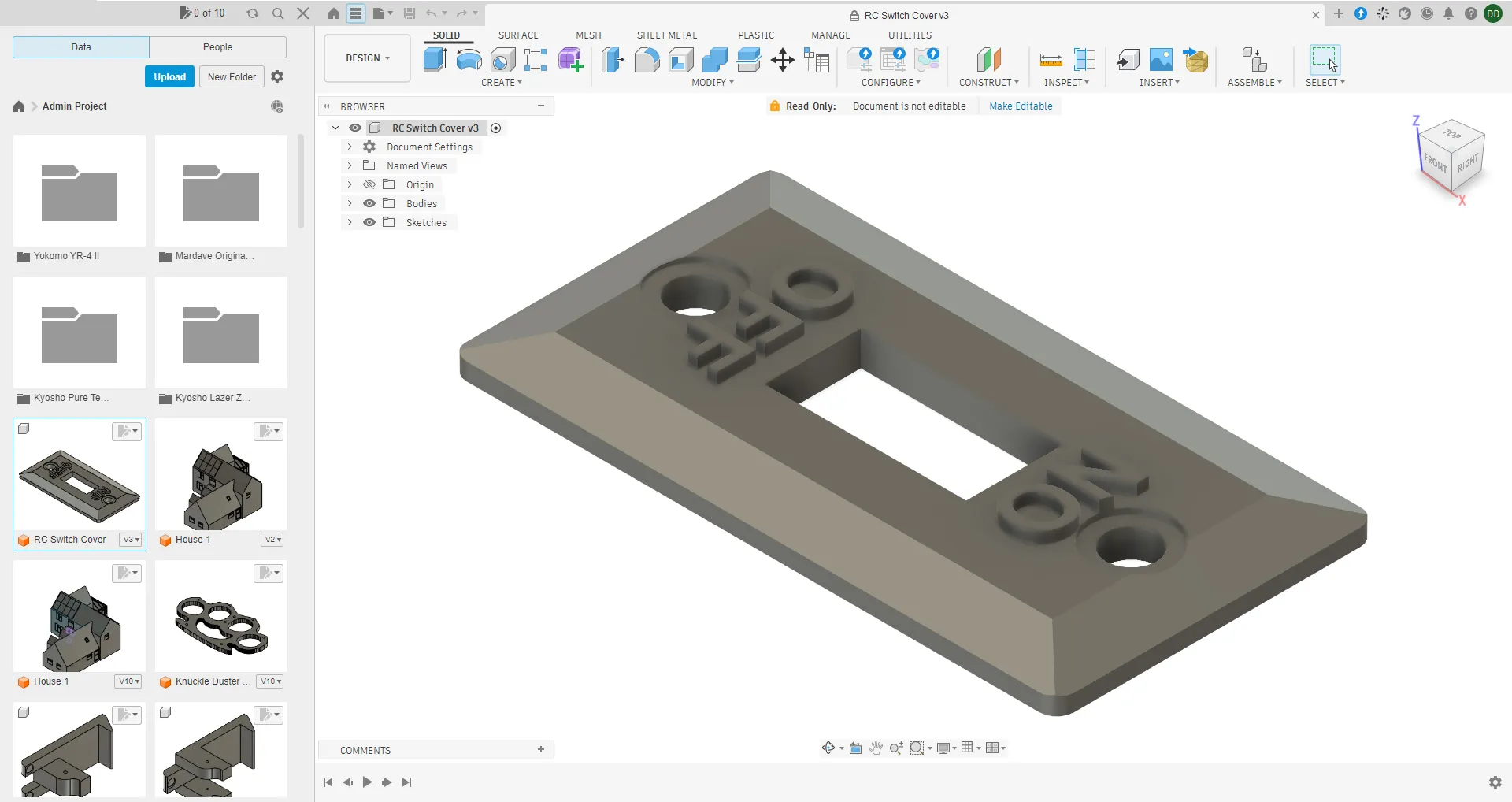Screen dimensions: 1512x802
Task: Open the V2 version dropdown for House 1
Action: (x=272, y=540)
